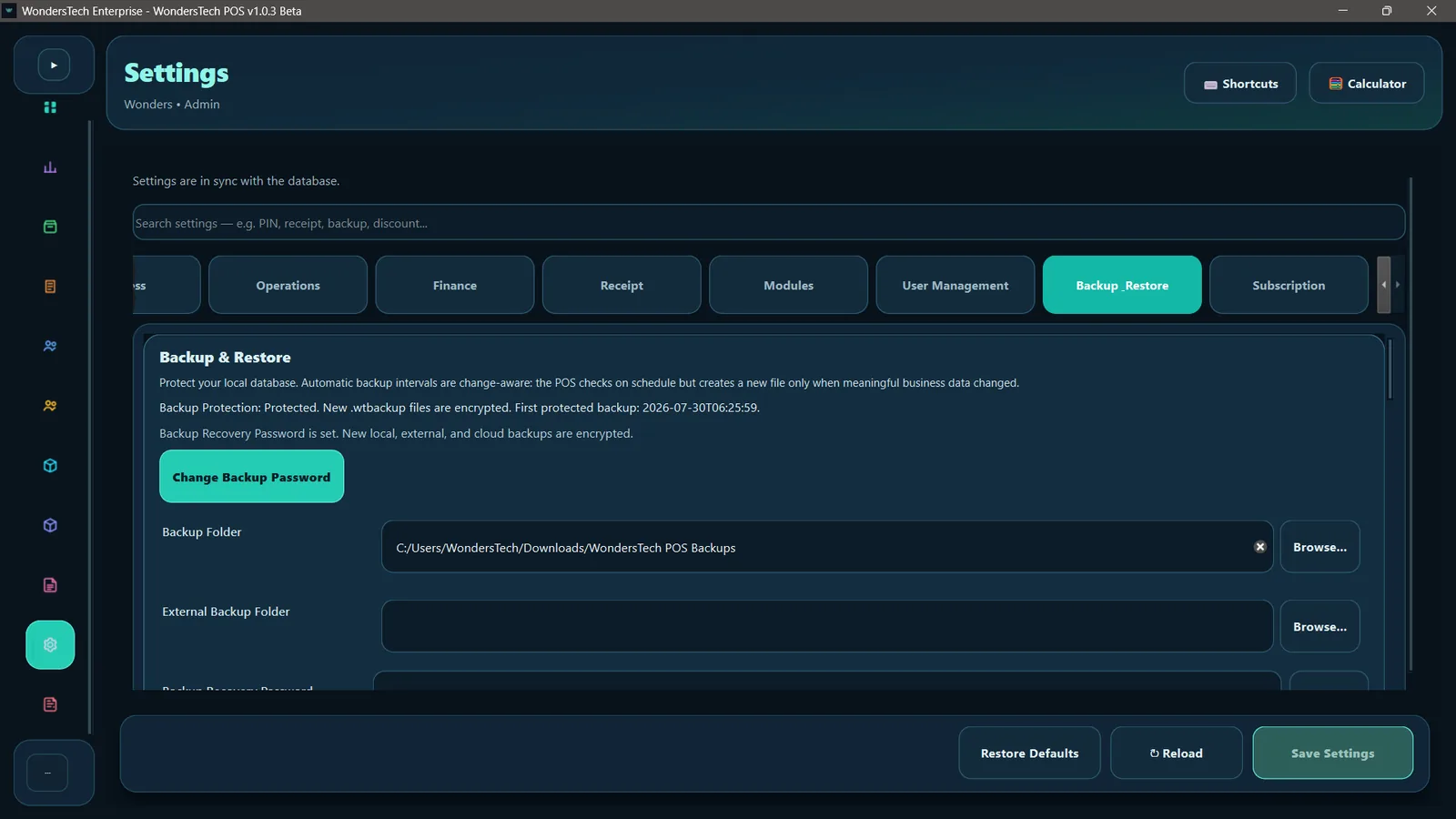Click the 'Wonders • Admin' subtitle
Screen dimensions: 1456x819
[x=172, y=105]
